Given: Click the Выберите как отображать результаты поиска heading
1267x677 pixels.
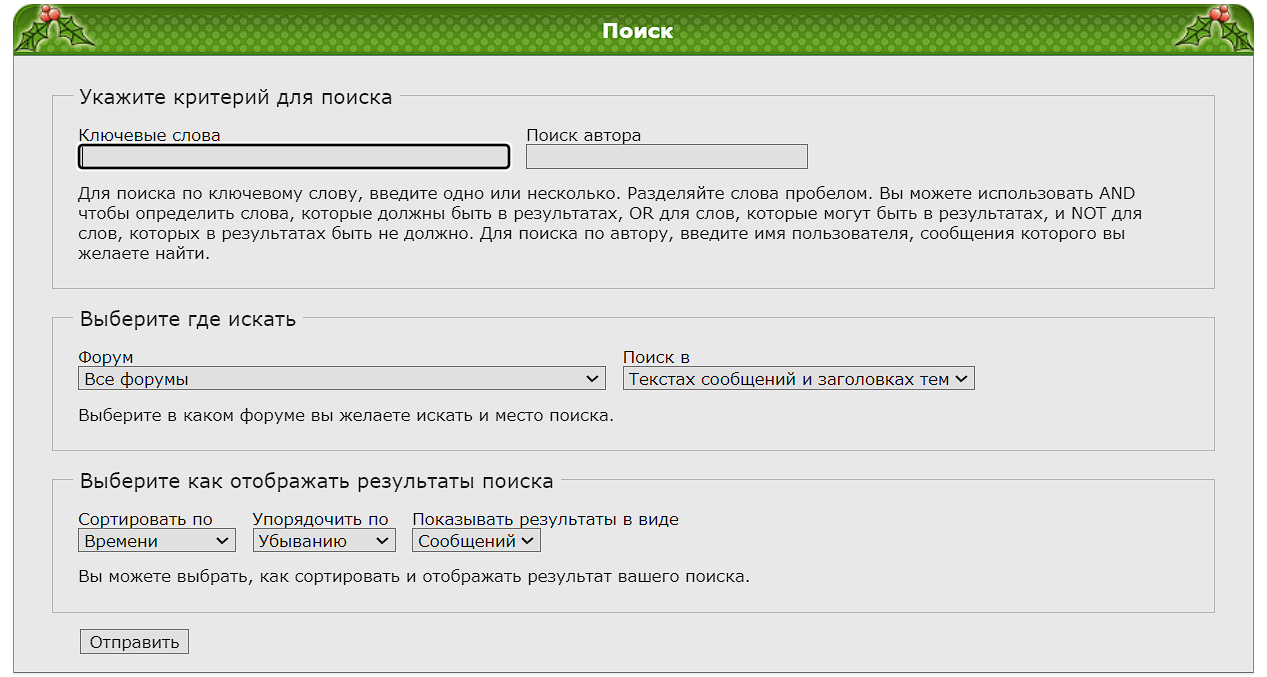Looking at the screenshot, I should [x=316, y=481].
